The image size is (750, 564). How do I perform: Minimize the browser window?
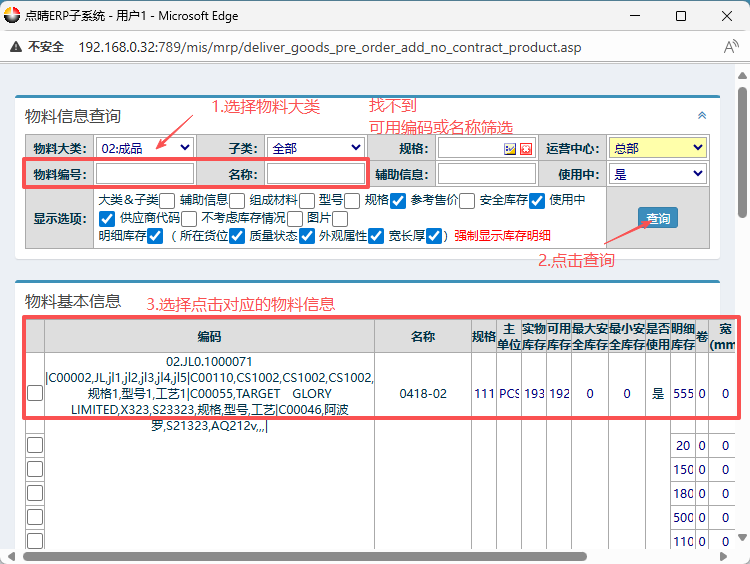(x=635, y=16)
